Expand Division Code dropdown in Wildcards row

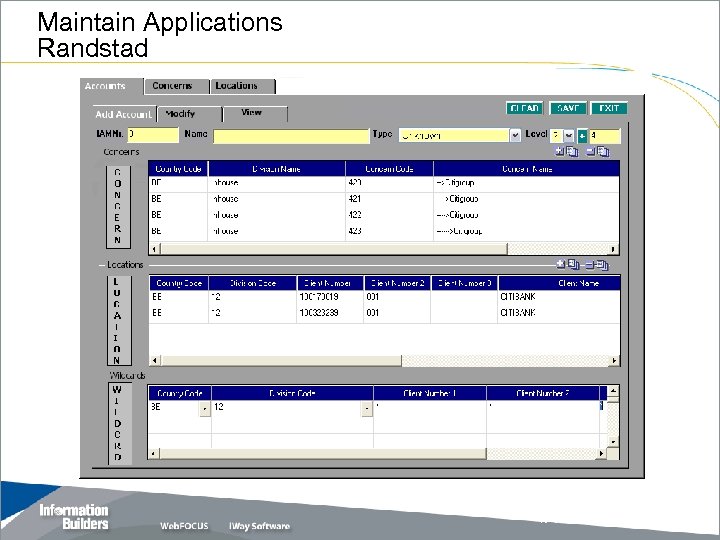click(366, 408)
